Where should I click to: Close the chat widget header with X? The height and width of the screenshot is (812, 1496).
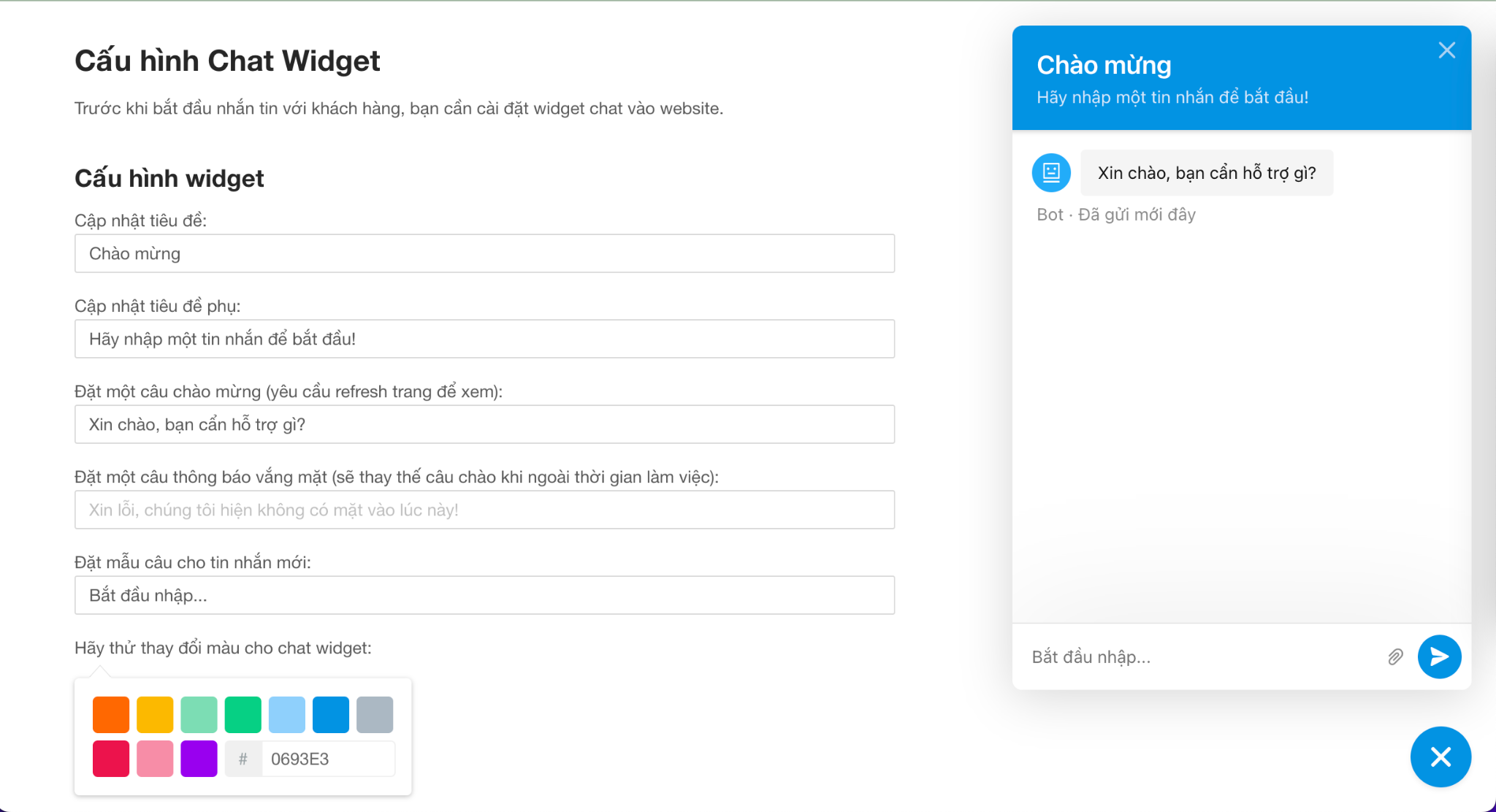(x=1446, y=50)
